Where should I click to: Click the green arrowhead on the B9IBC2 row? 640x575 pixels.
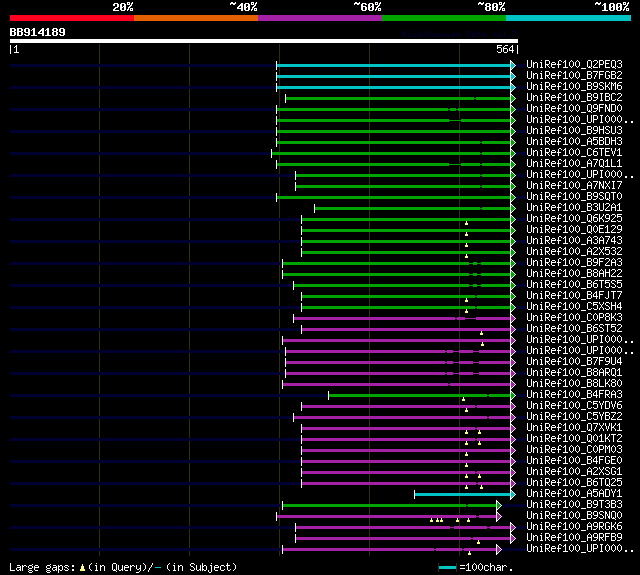coord(513,98)
